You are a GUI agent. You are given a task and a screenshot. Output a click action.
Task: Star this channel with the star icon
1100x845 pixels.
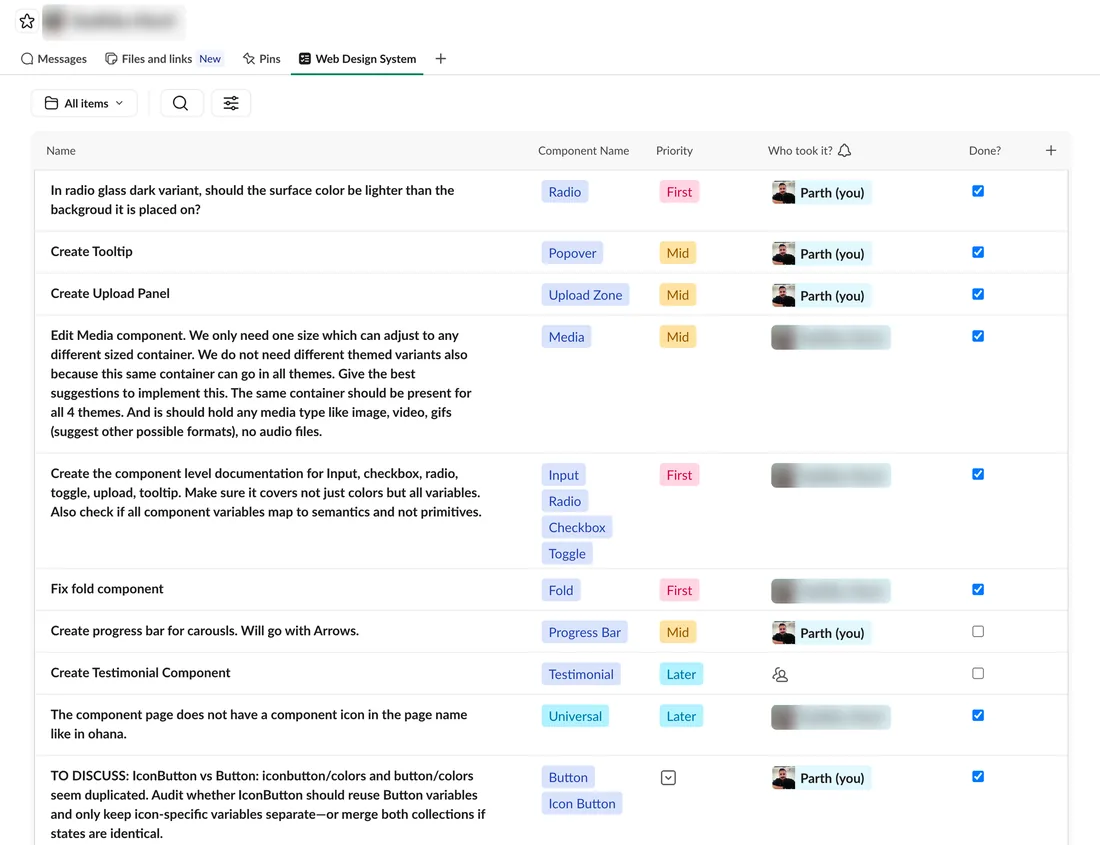[x=27, y=22]
